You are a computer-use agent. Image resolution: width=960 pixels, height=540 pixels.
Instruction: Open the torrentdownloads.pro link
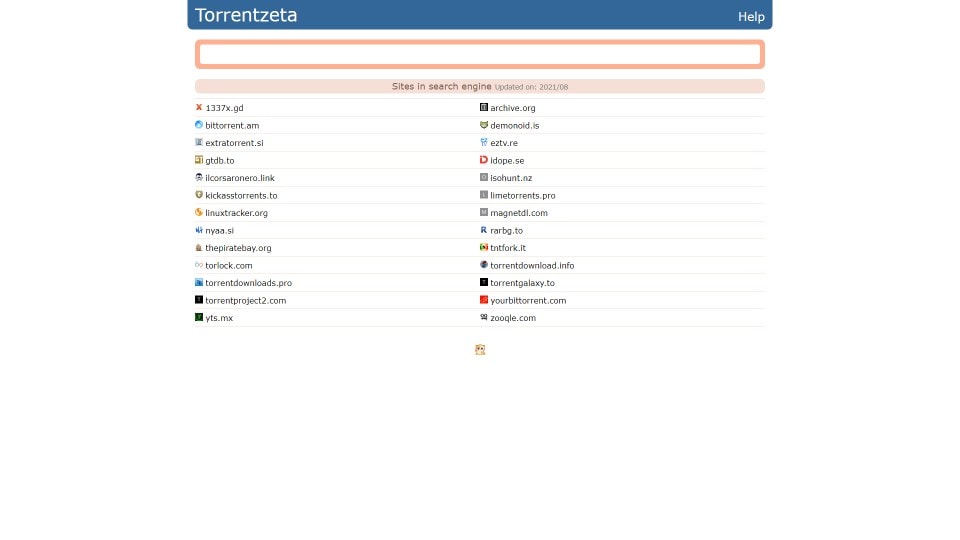pyautogui.click(x=249, y=283)
